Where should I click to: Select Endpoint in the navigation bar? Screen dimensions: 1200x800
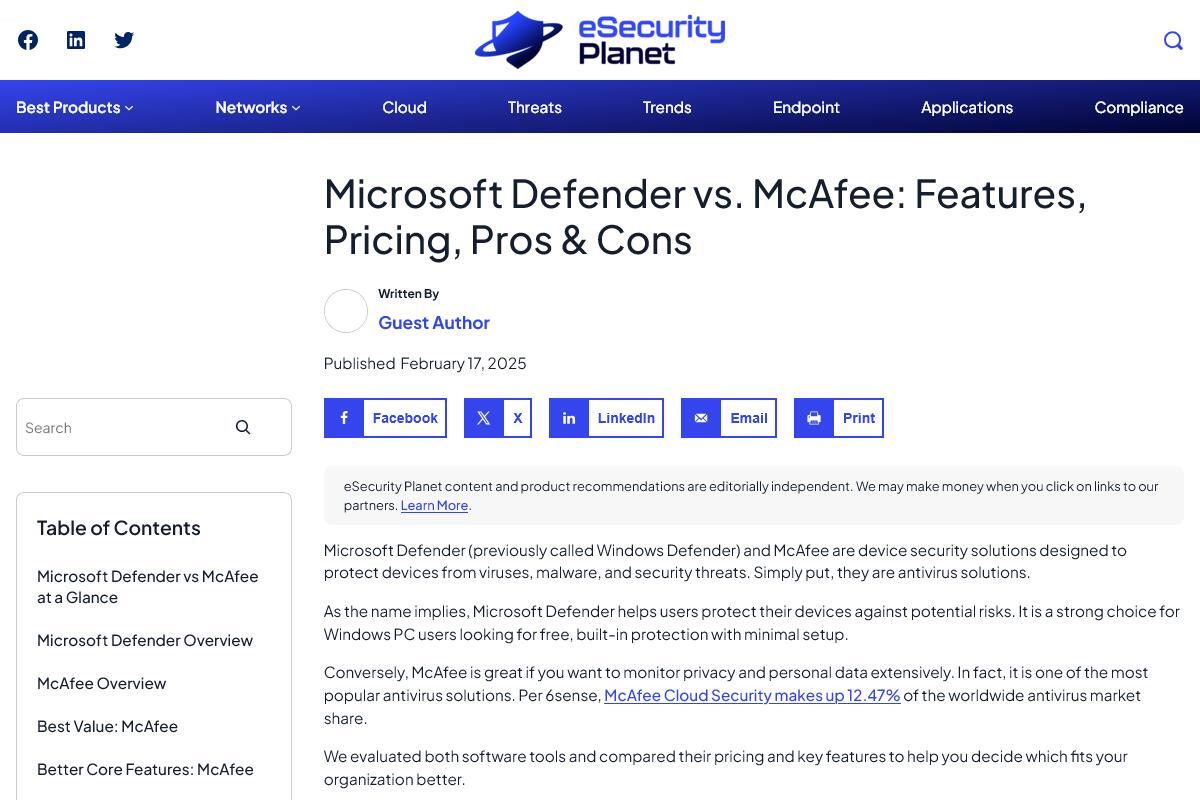806,107
